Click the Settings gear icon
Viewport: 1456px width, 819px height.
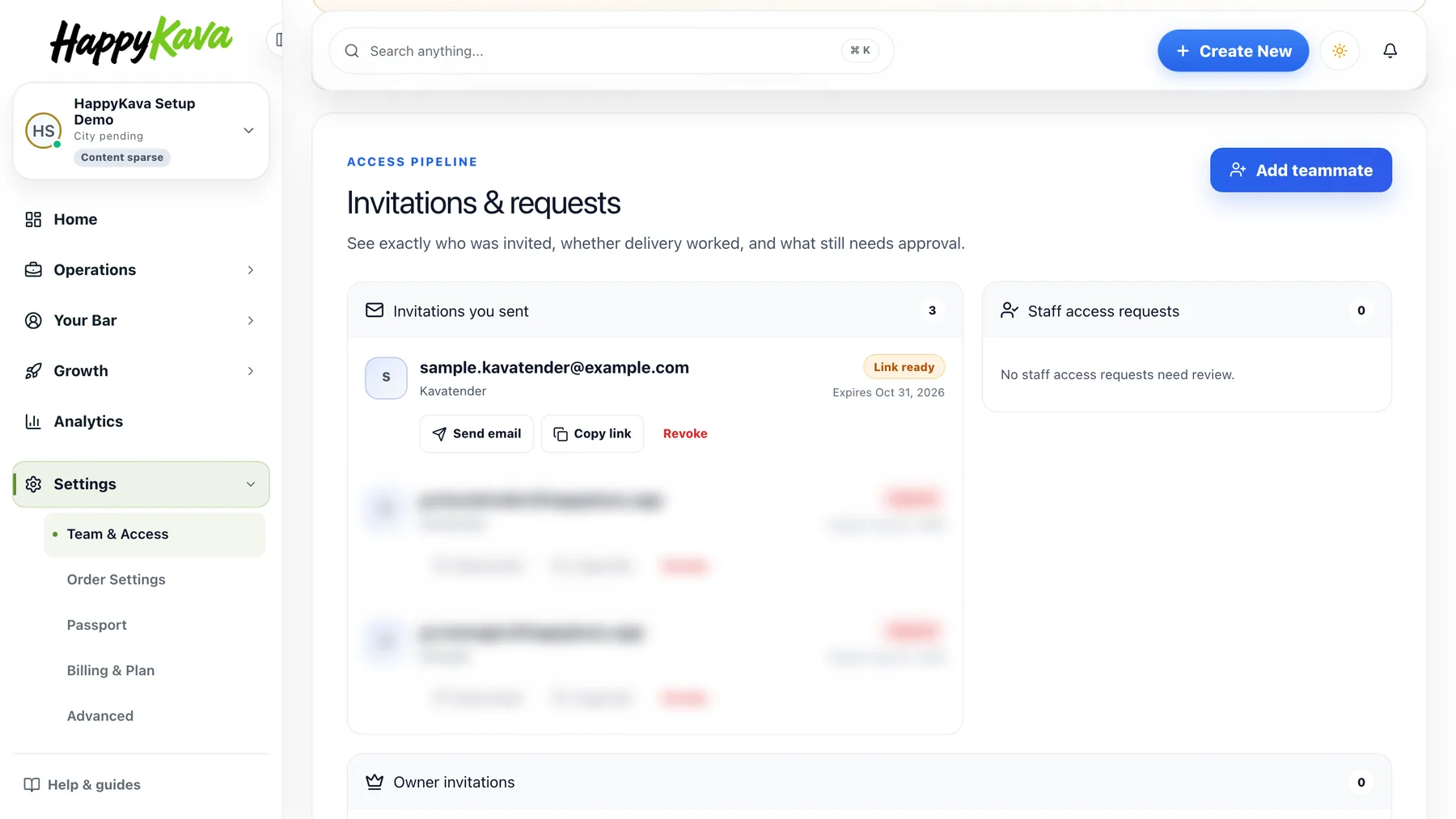(33, 484)
